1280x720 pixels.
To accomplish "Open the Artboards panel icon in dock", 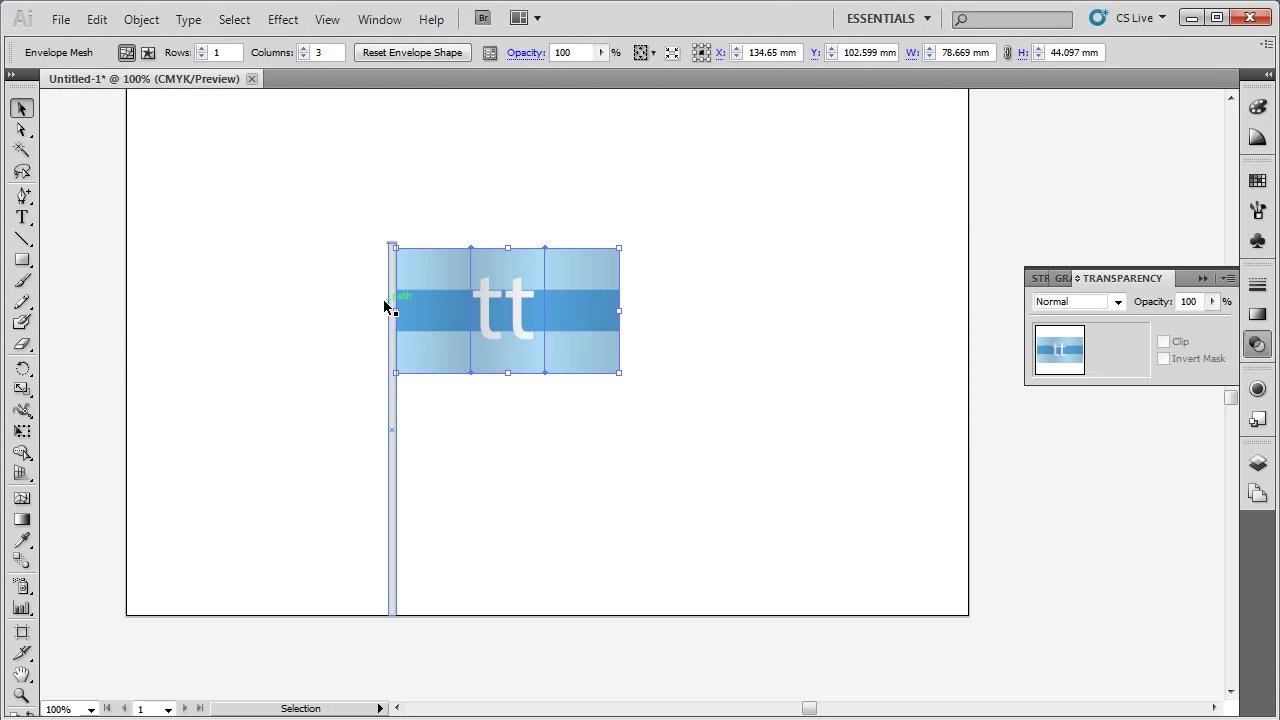I will 1258,493.
